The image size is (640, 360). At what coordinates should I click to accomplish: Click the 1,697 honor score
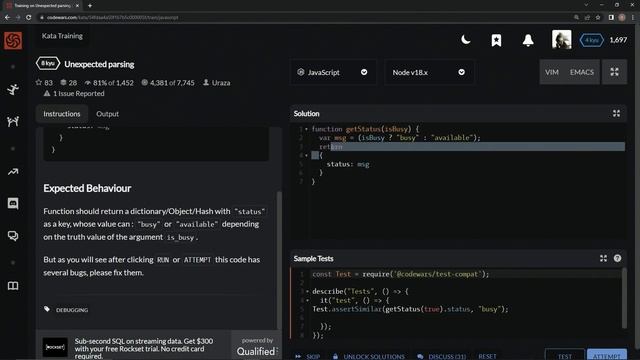(x=618, y=40)
